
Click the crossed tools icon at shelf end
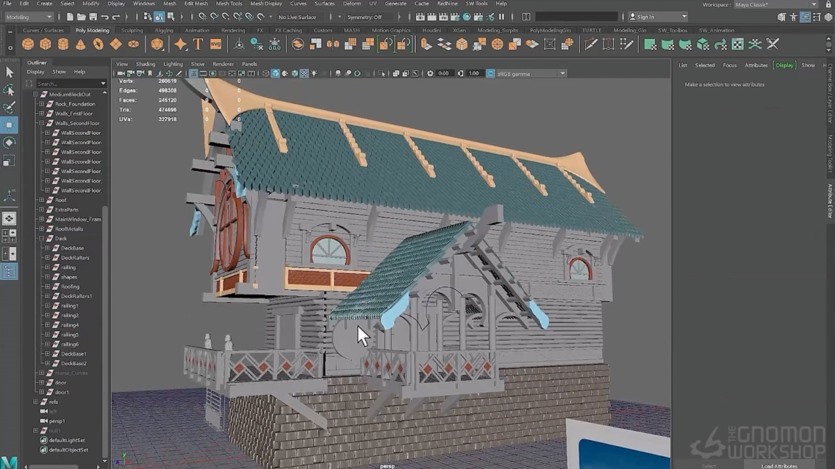(773, 44)
